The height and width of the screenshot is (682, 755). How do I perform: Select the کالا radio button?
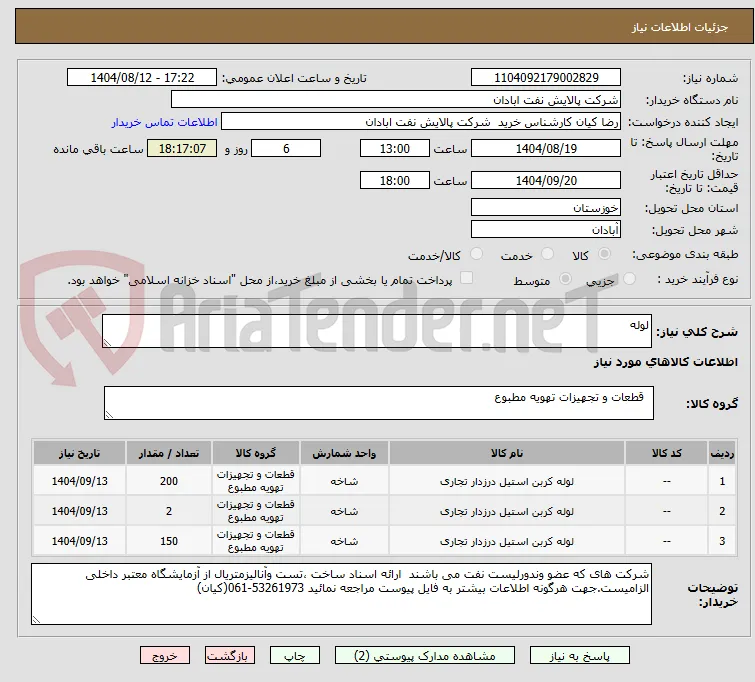click(x=604, y=253)
